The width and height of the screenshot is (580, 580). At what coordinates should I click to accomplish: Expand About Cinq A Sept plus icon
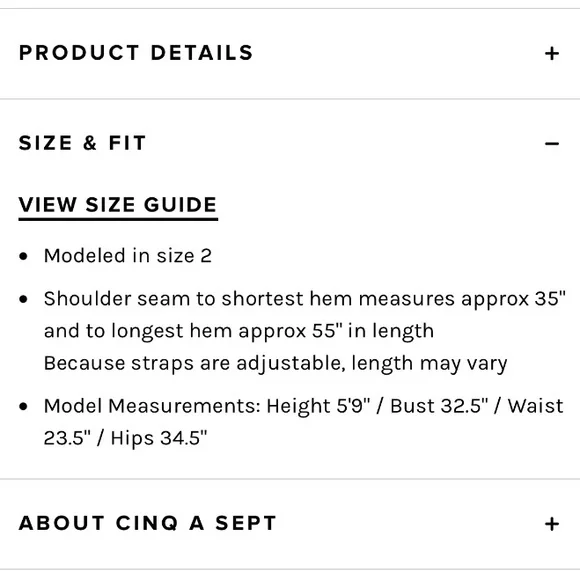click(x=552, y=524)
